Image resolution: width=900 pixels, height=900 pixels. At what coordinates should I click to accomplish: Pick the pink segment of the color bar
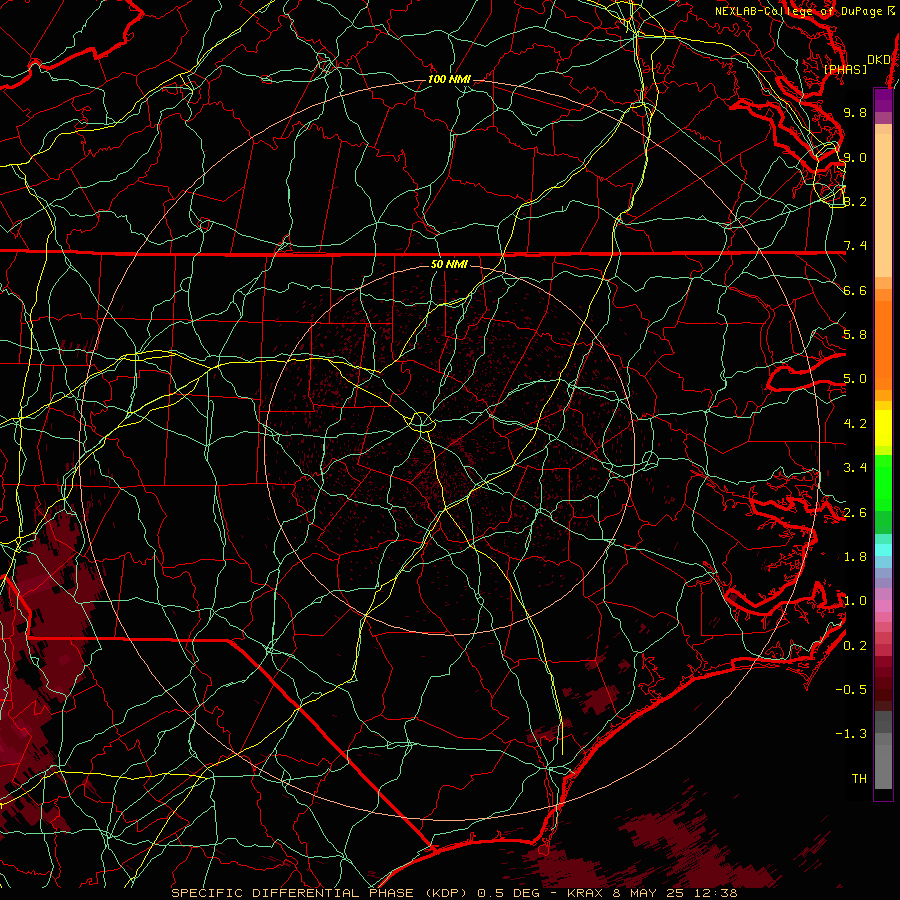883,606
